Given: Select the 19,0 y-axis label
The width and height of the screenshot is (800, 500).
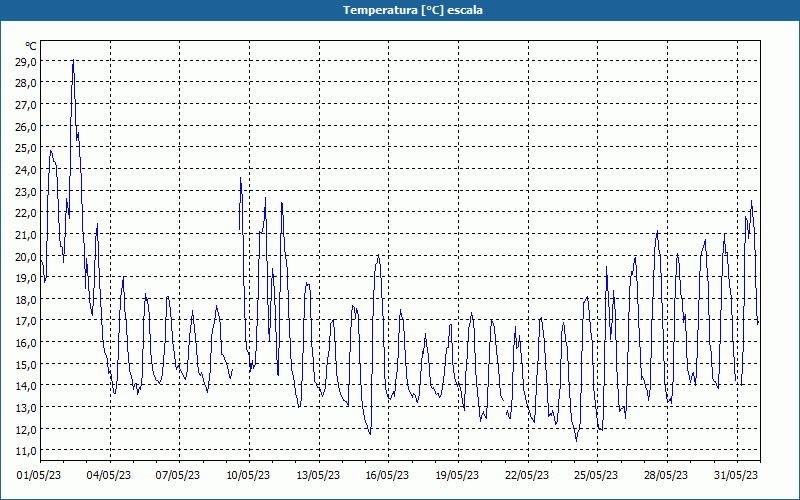Looking at the screenshot, I should [x=26, y=278].
